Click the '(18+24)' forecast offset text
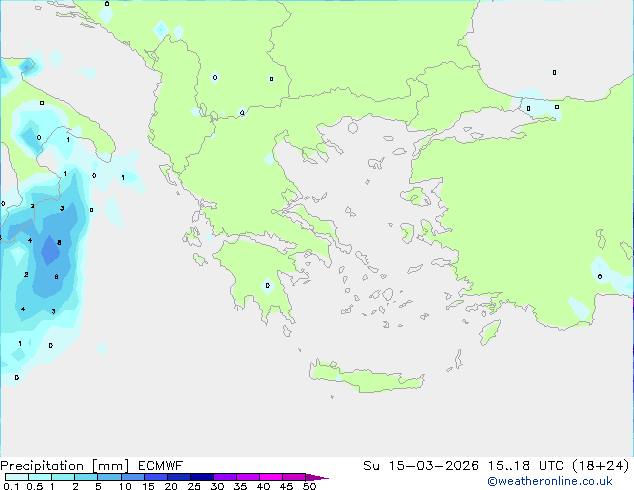The image size is (634, 490). point(601,466)
